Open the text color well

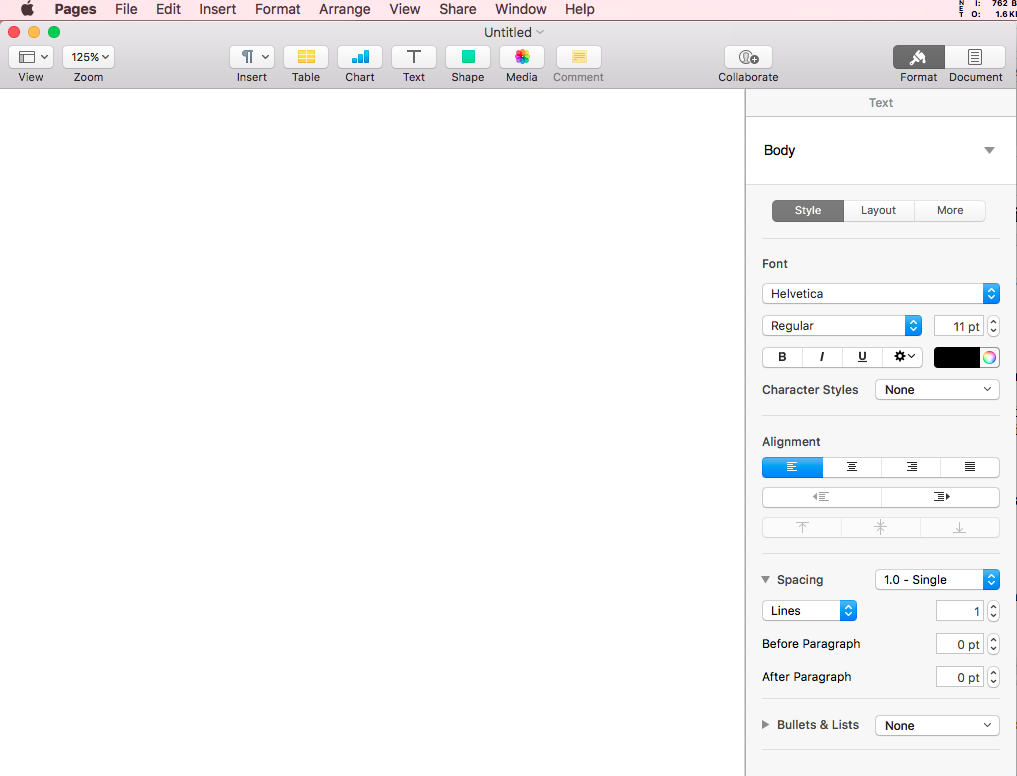coord(957,357)
